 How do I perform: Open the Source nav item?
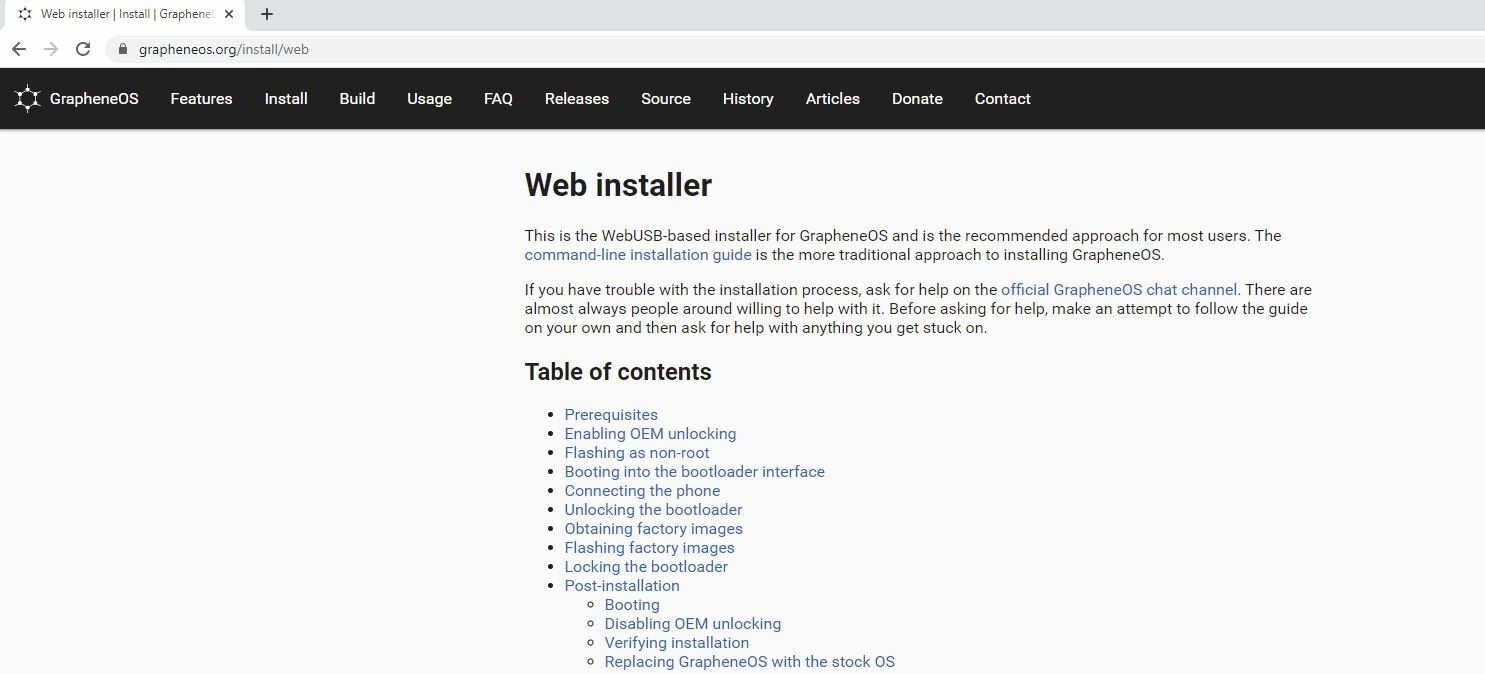(x=666, y=99)
